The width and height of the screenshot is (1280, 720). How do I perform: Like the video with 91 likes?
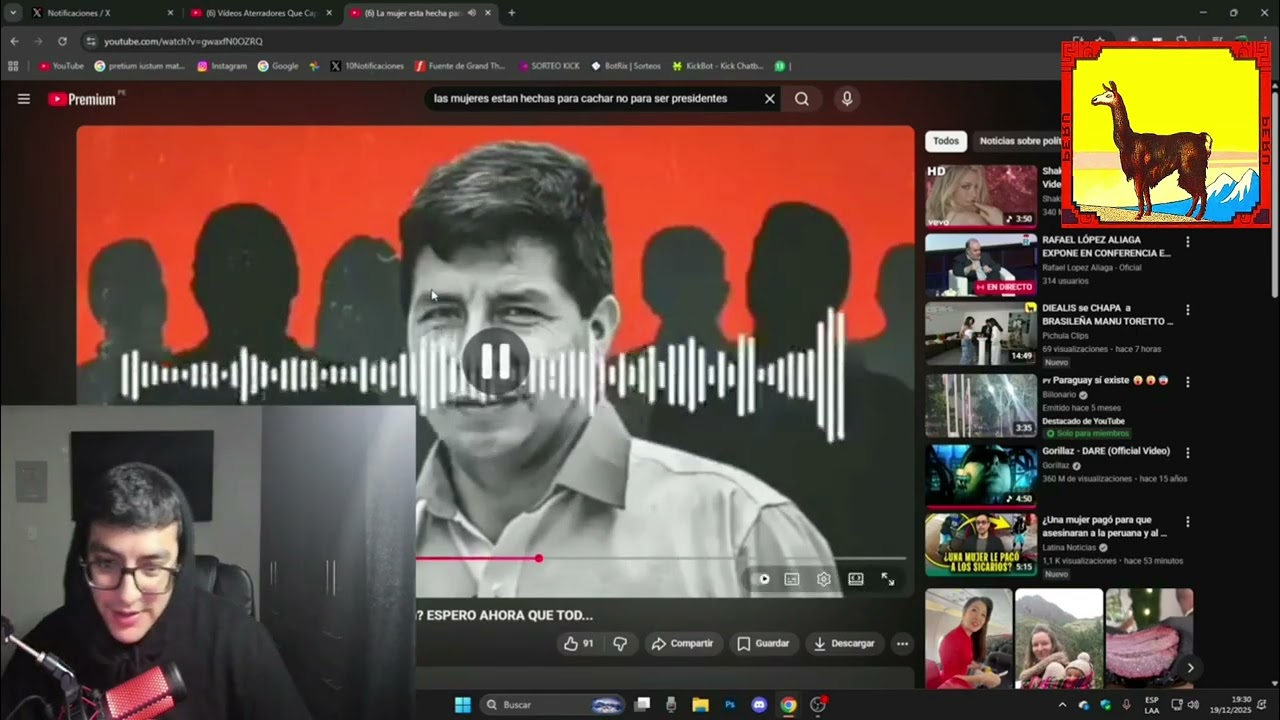pos(579,644)
